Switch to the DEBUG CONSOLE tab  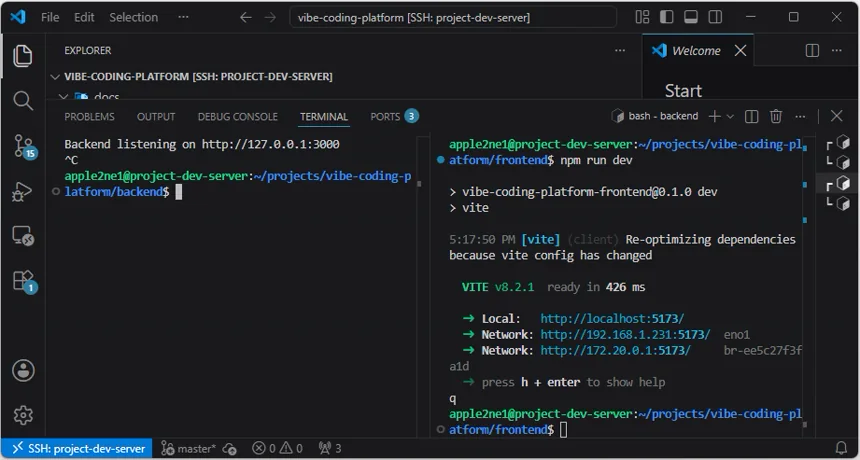point(237,117)
